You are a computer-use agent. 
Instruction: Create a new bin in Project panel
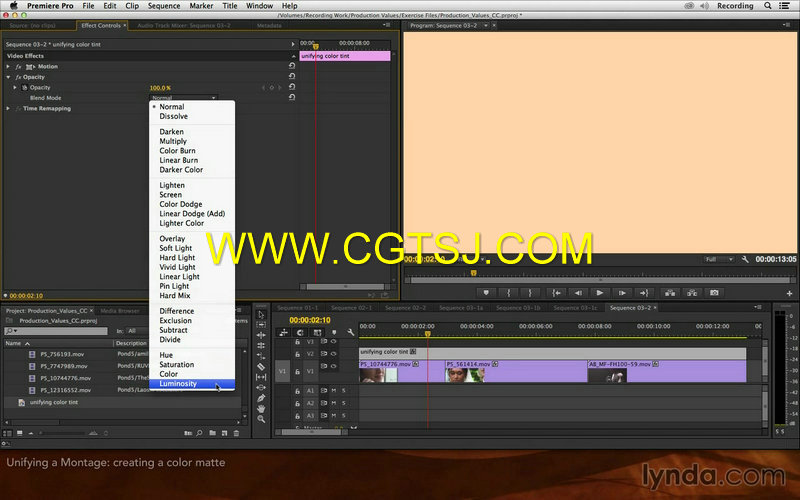pyautogui.click(x=212, y=433)
